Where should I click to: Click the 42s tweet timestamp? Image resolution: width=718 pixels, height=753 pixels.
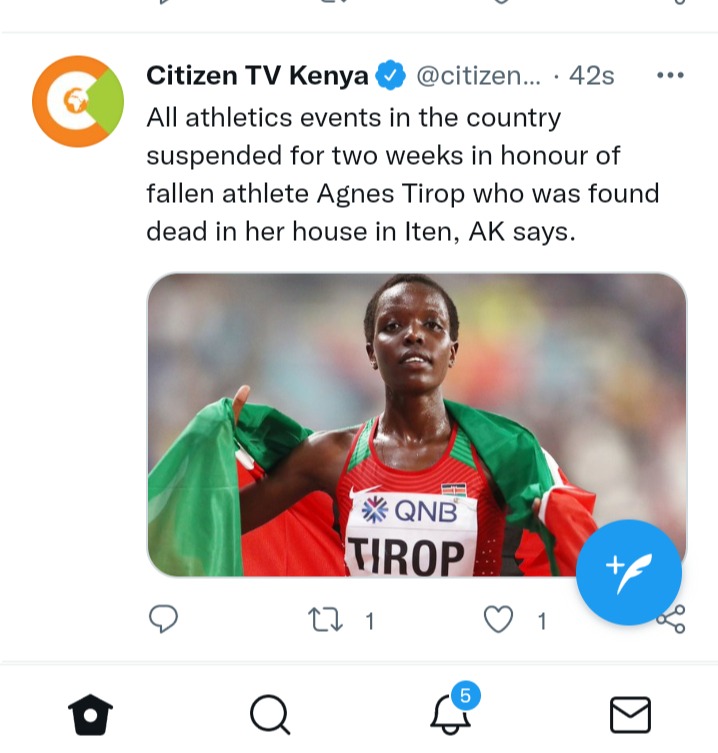[x=591, y=76]
